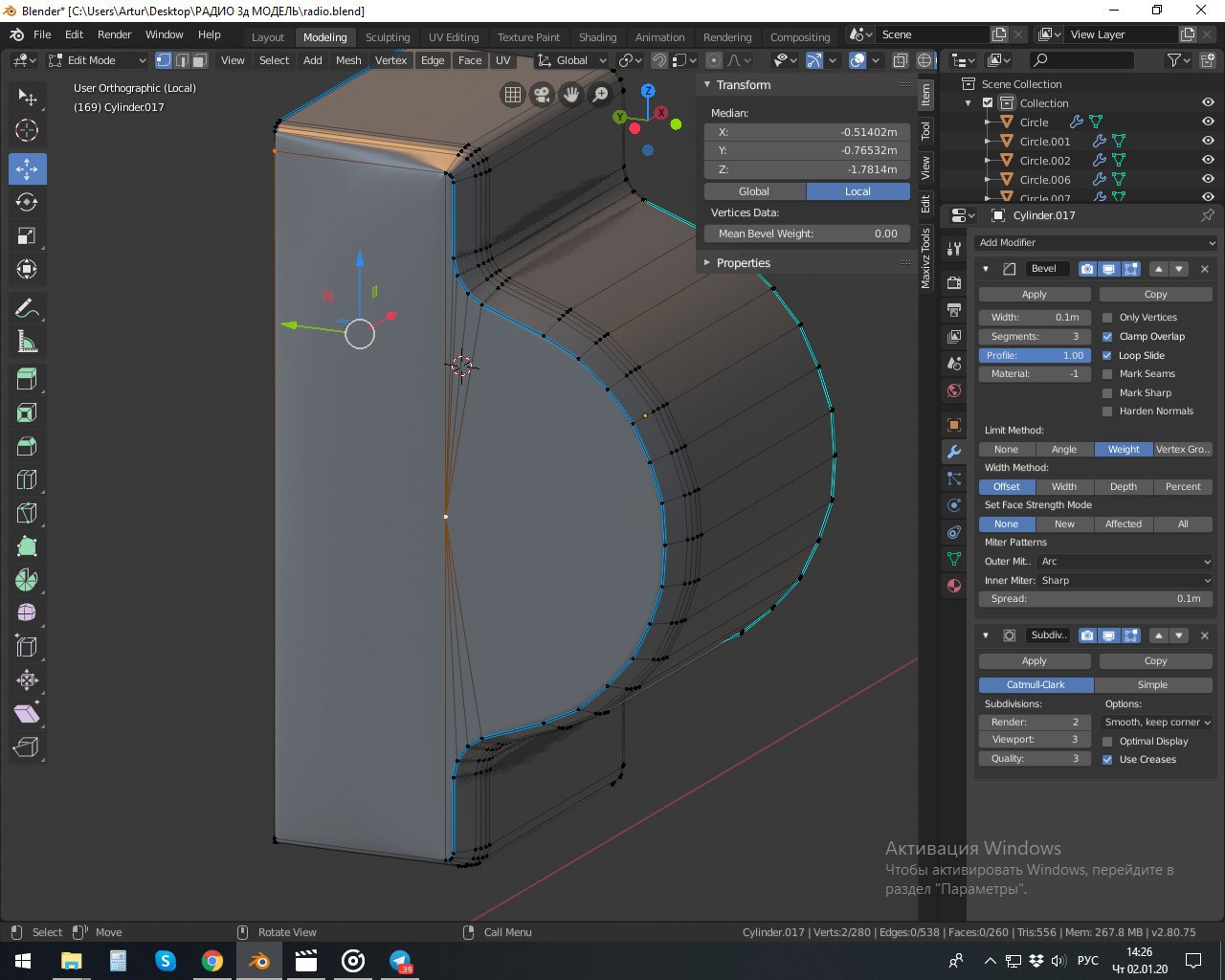Open the Mesh menu in viewport header
Viewport: 1225px width, 980px height.
348,60
